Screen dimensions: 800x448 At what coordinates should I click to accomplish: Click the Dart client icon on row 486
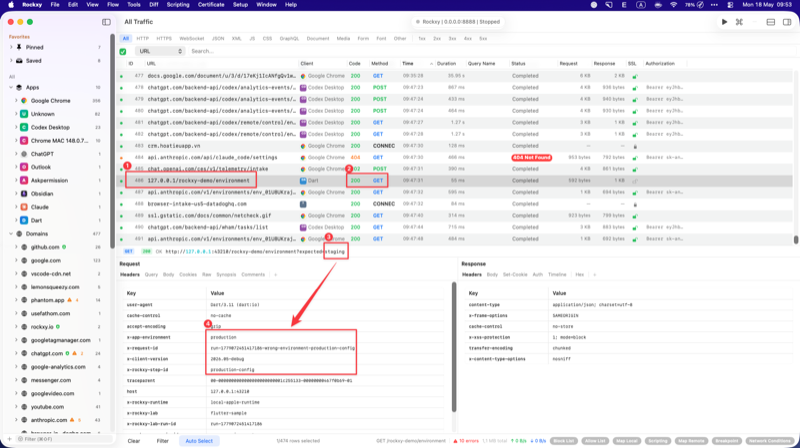(x=303, y=181)
